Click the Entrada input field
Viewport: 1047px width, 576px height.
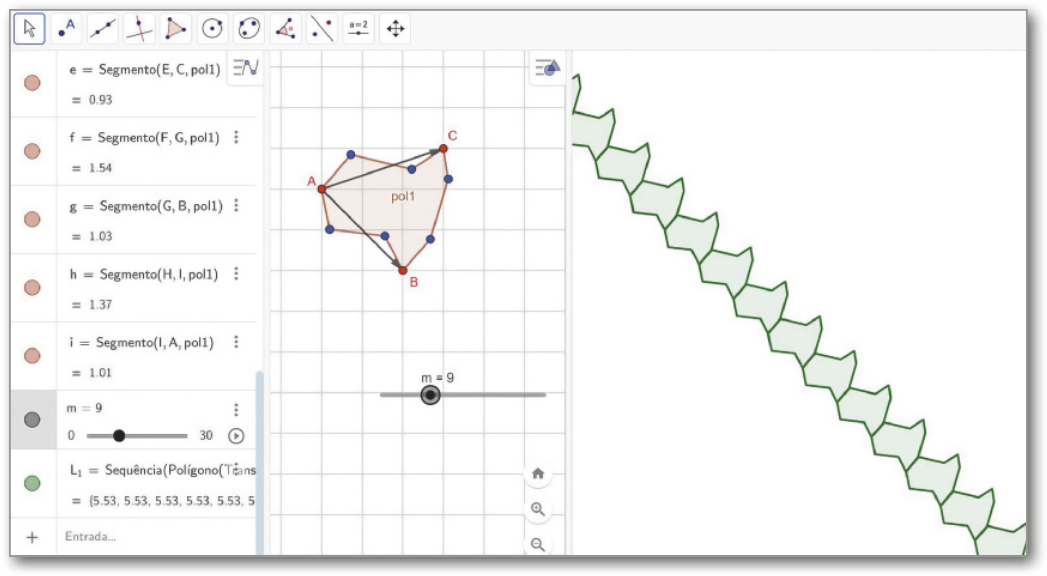158,537
